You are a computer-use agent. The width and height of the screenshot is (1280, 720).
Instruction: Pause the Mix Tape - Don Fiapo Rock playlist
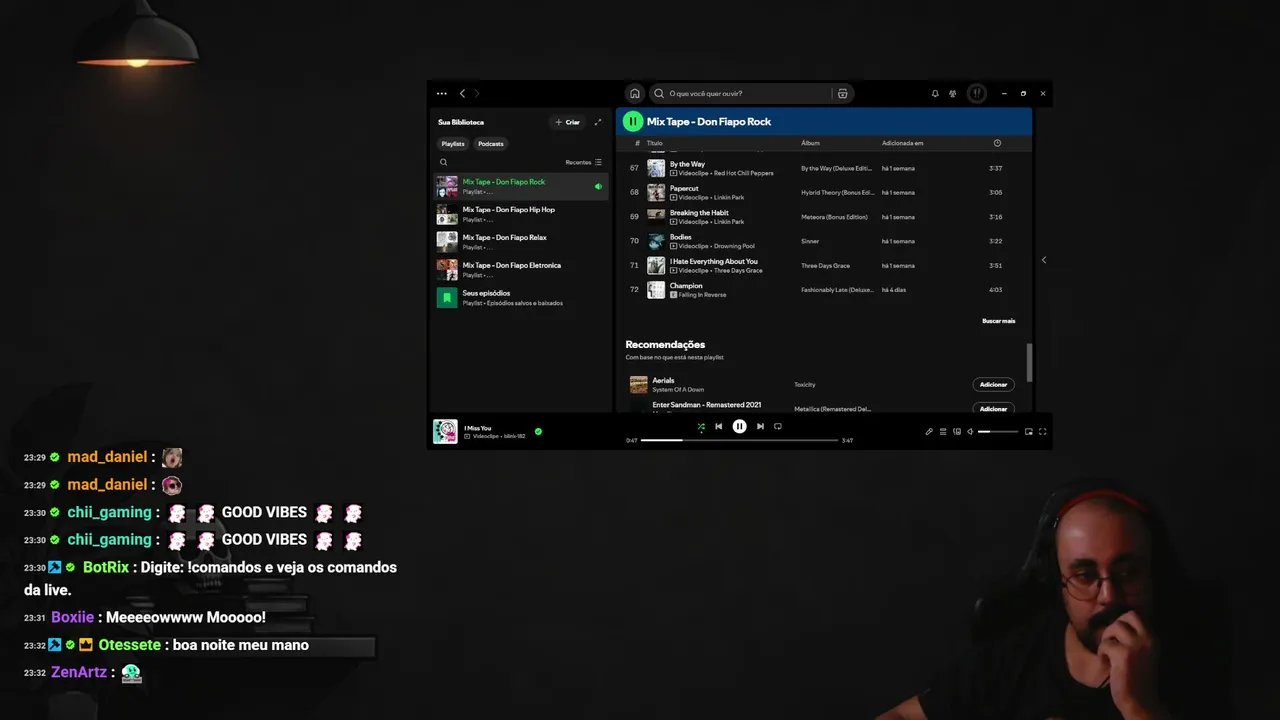pyautogui.click(x=632, y=122)
